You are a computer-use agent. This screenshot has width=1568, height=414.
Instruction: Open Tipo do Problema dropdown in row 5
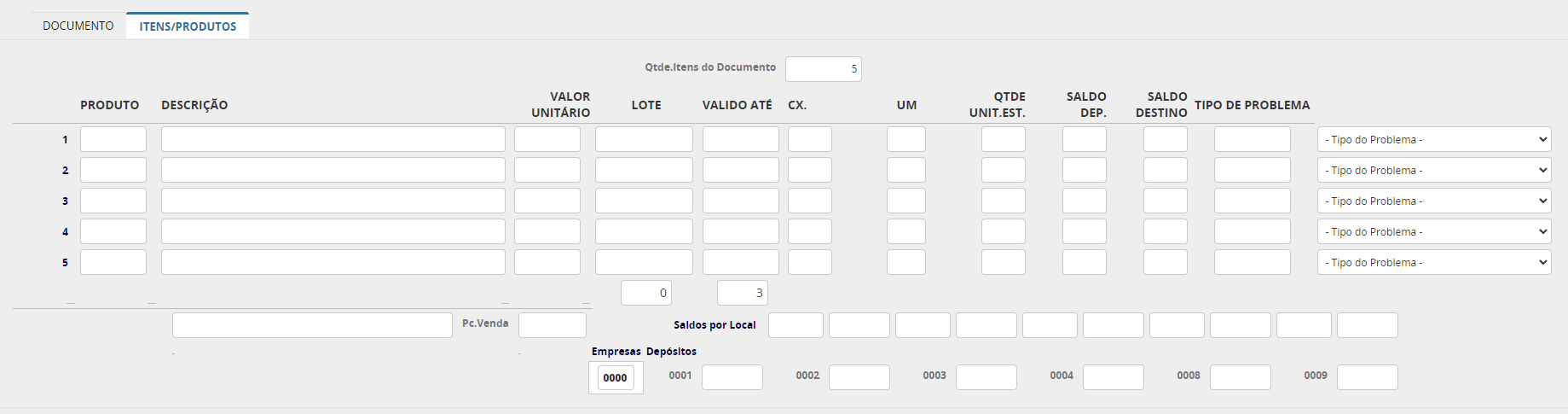click(1433, 262)
